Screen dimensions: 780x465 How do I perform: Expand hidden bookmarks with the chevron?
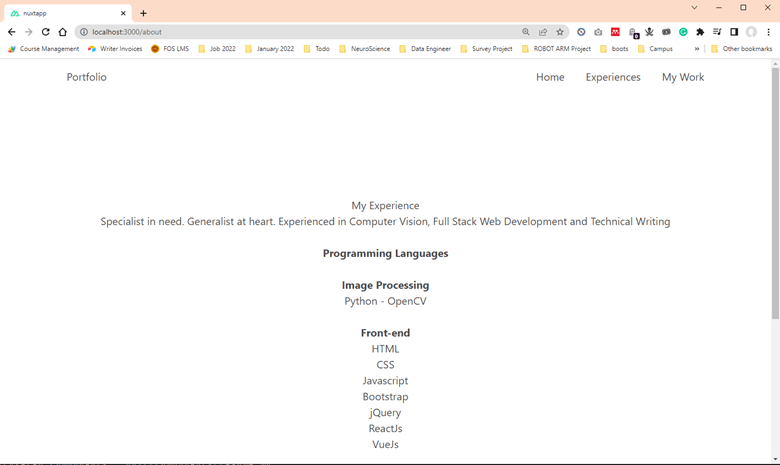[x=696, y=48]
